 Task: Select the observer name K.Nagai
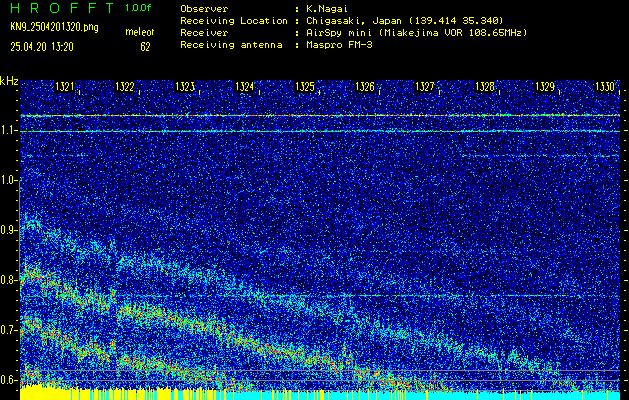329,9
